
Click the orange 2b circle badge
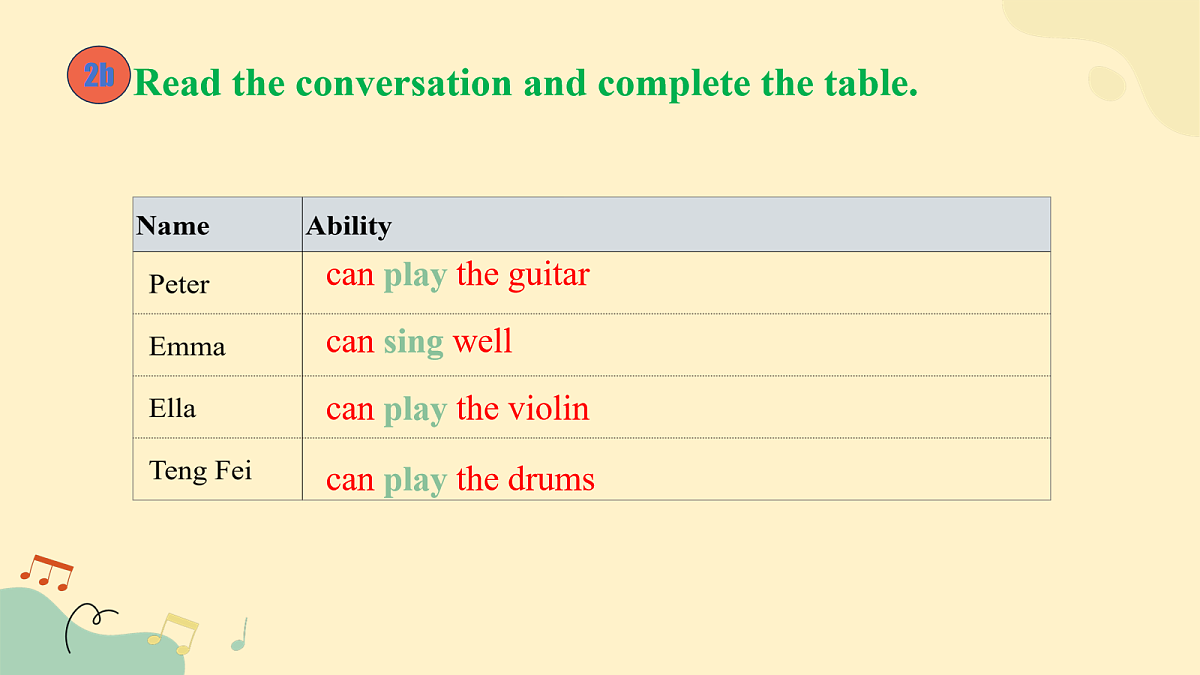pos(99,75)
